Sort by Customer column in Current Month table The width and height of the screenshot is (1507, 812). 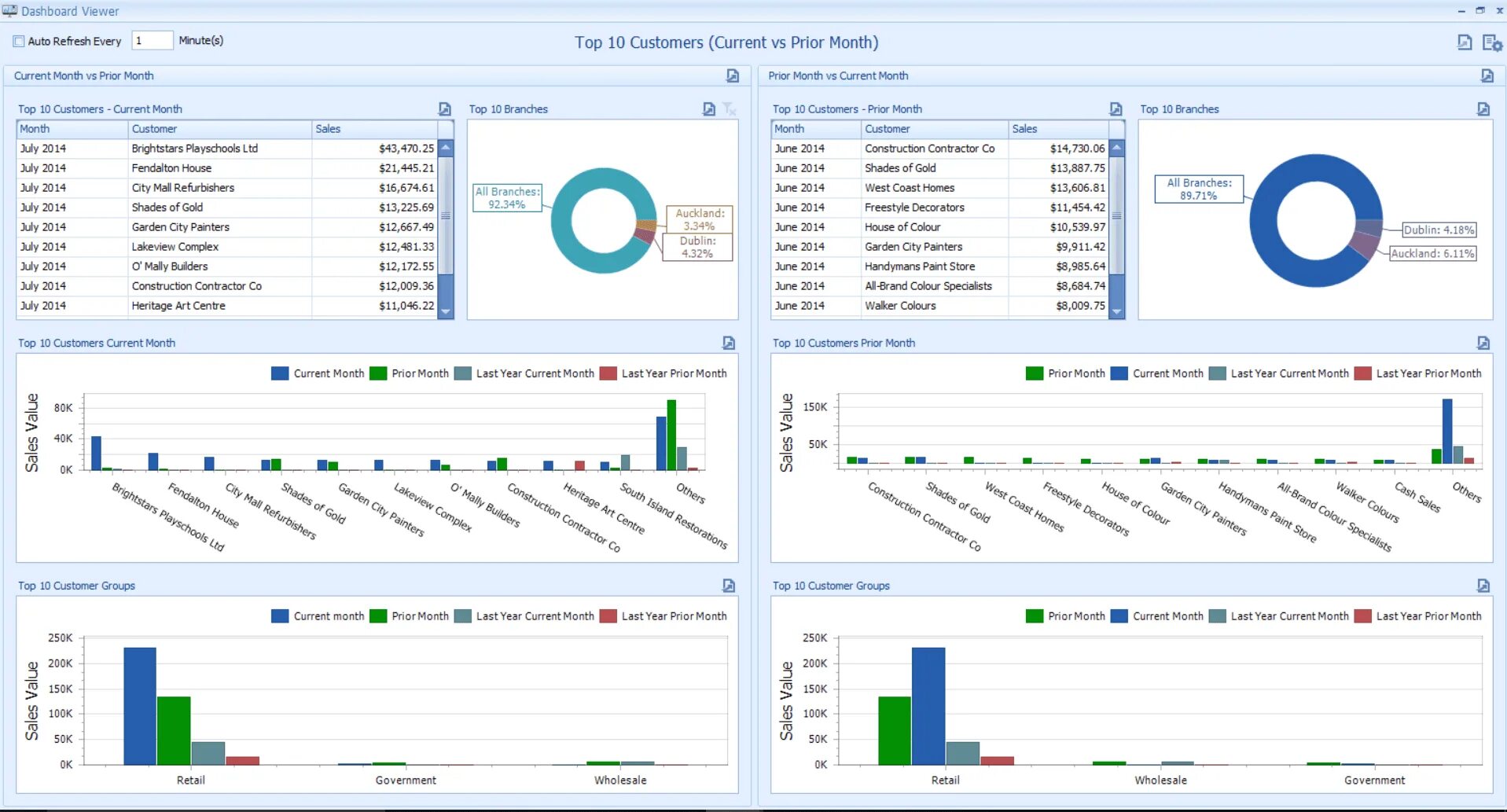pyautogui.click(x=220, y=129)
